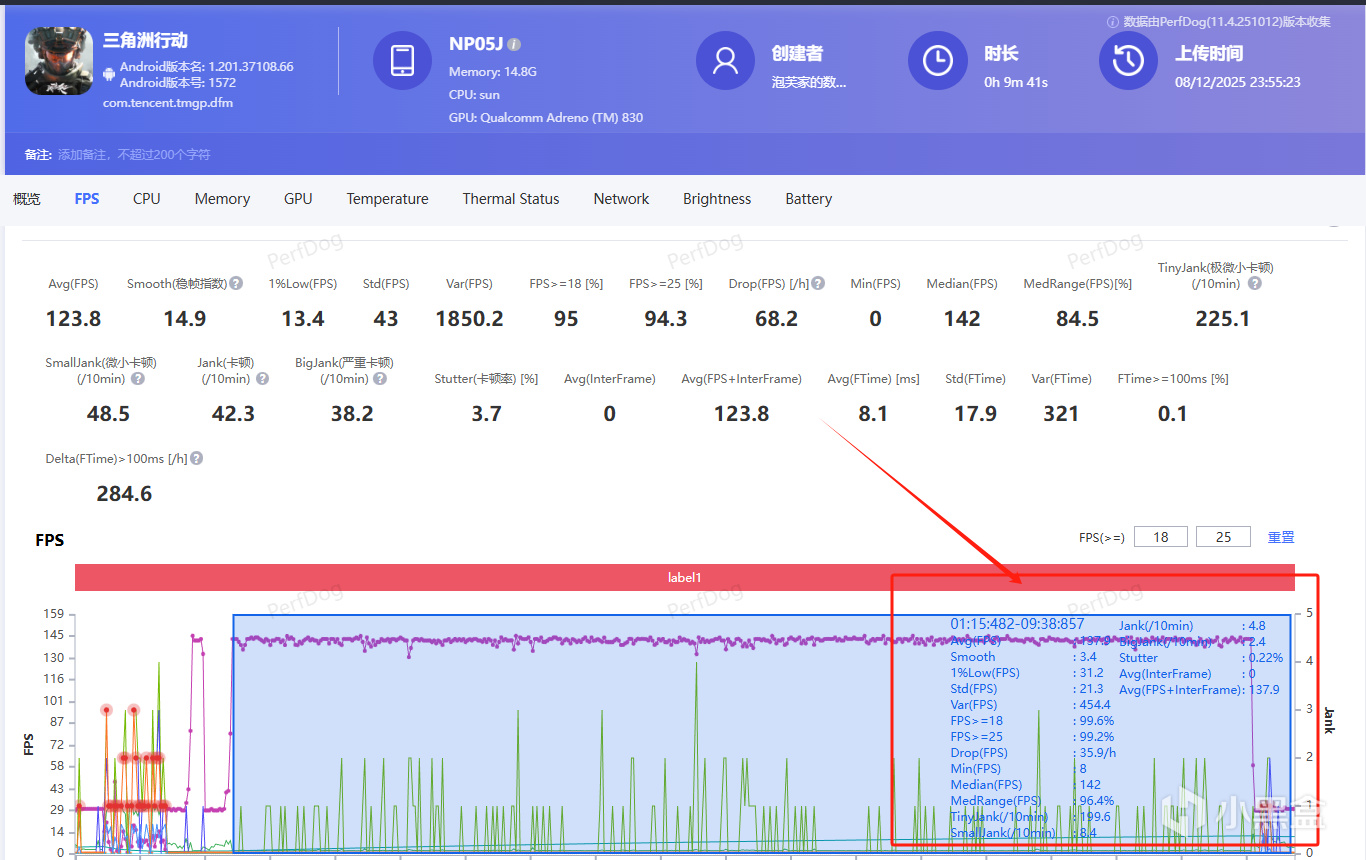
Task: Click the red label1 bar
Action: pyautogui.click(x=684, y=578)
